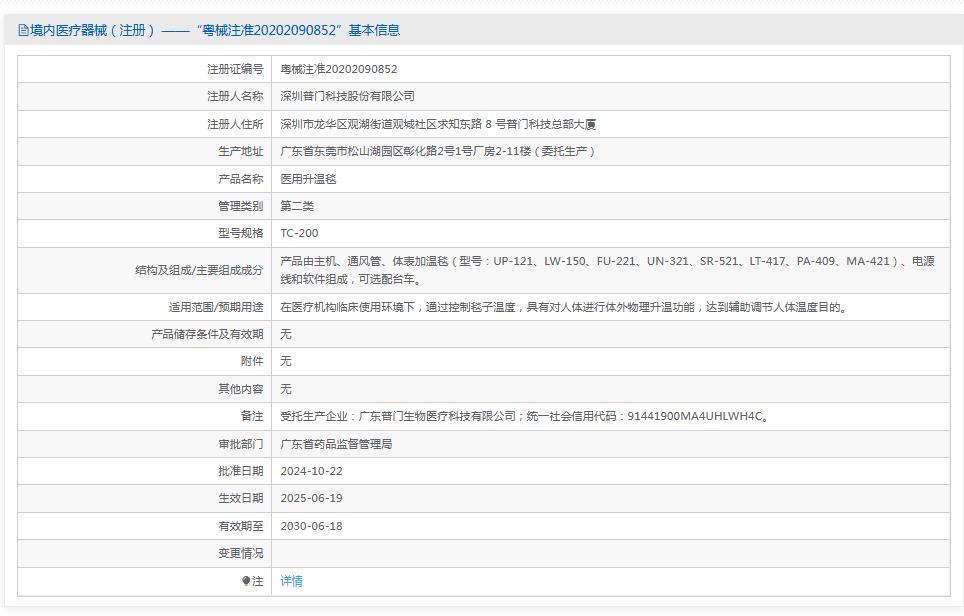Viewport: 964px width, 616px height.
Task: Click the 批准日期 label
Action: [240, 471]
